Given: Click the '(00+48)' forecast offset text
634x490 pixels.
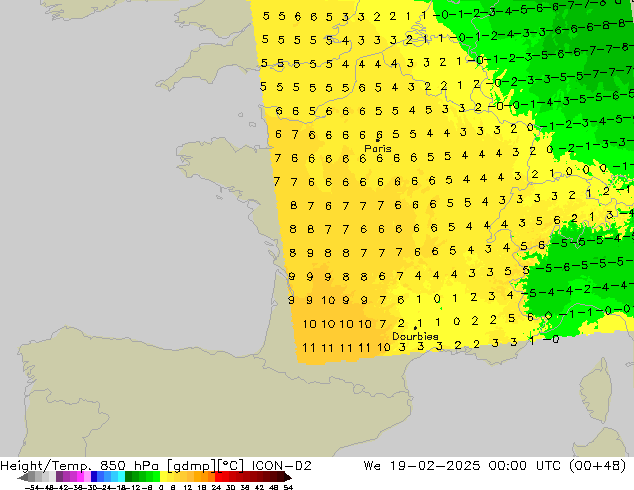Looking at the screenshot, I should pyautogui.click(x=598, y=466).
